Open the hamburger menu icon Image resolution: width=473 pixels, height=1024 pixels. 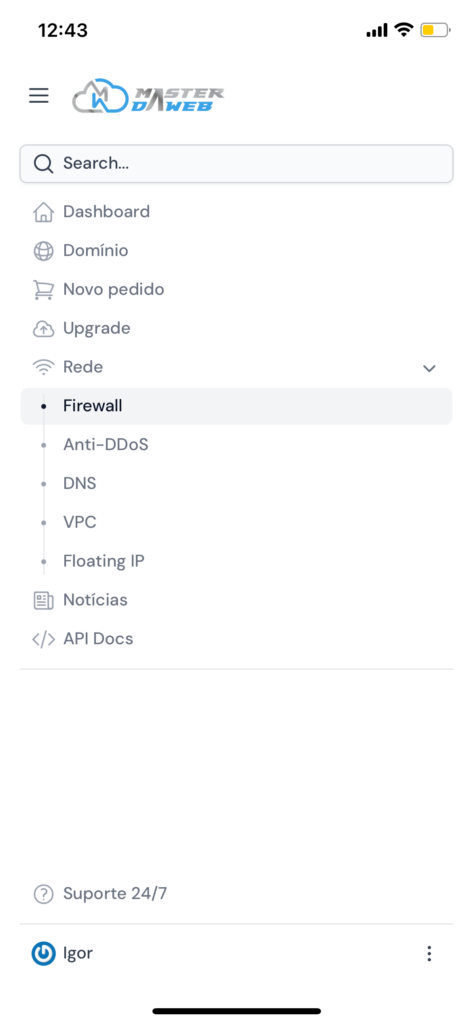point(39,95)
